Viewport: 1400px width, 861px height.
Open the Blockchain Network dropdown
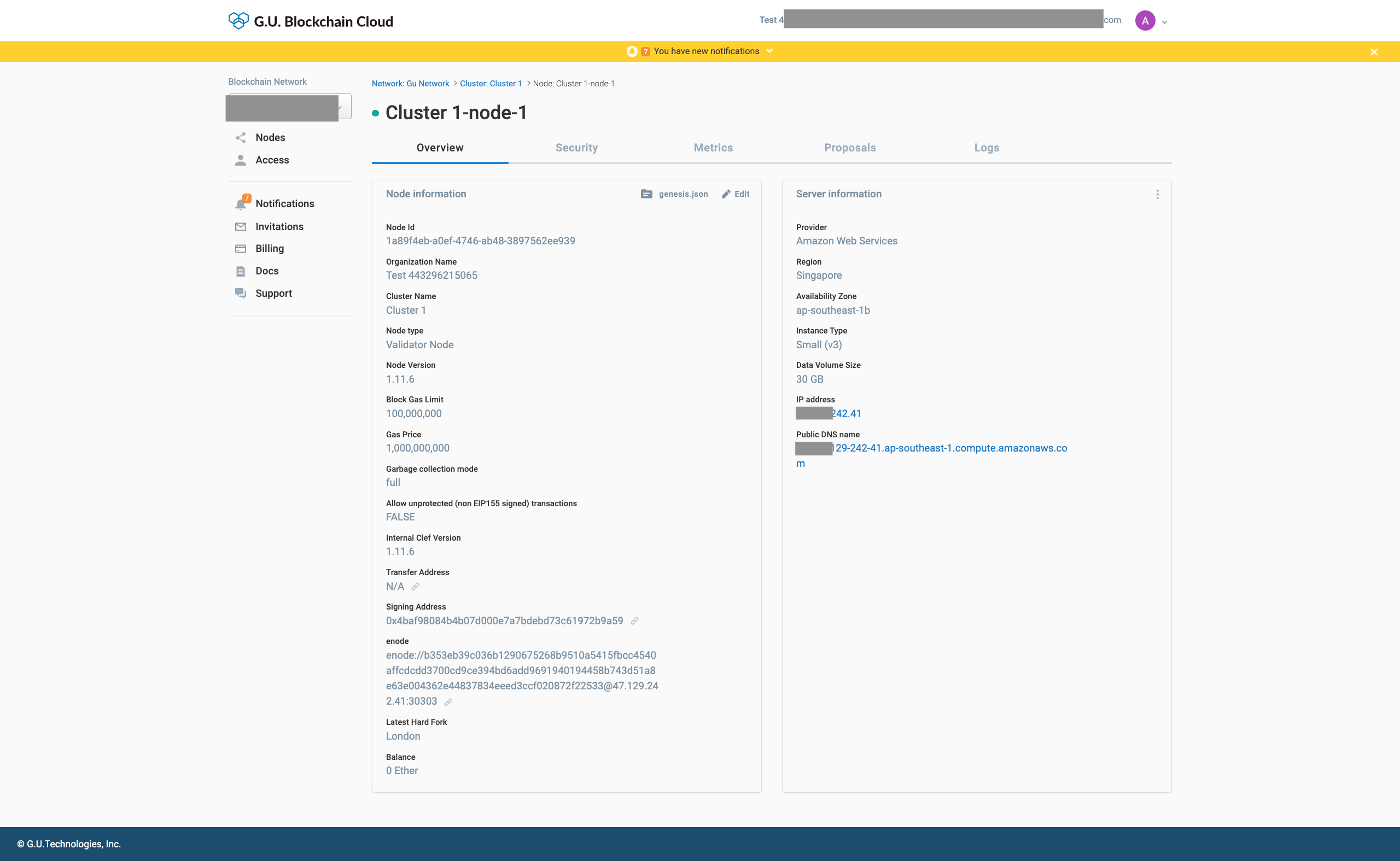coord(289,107)
